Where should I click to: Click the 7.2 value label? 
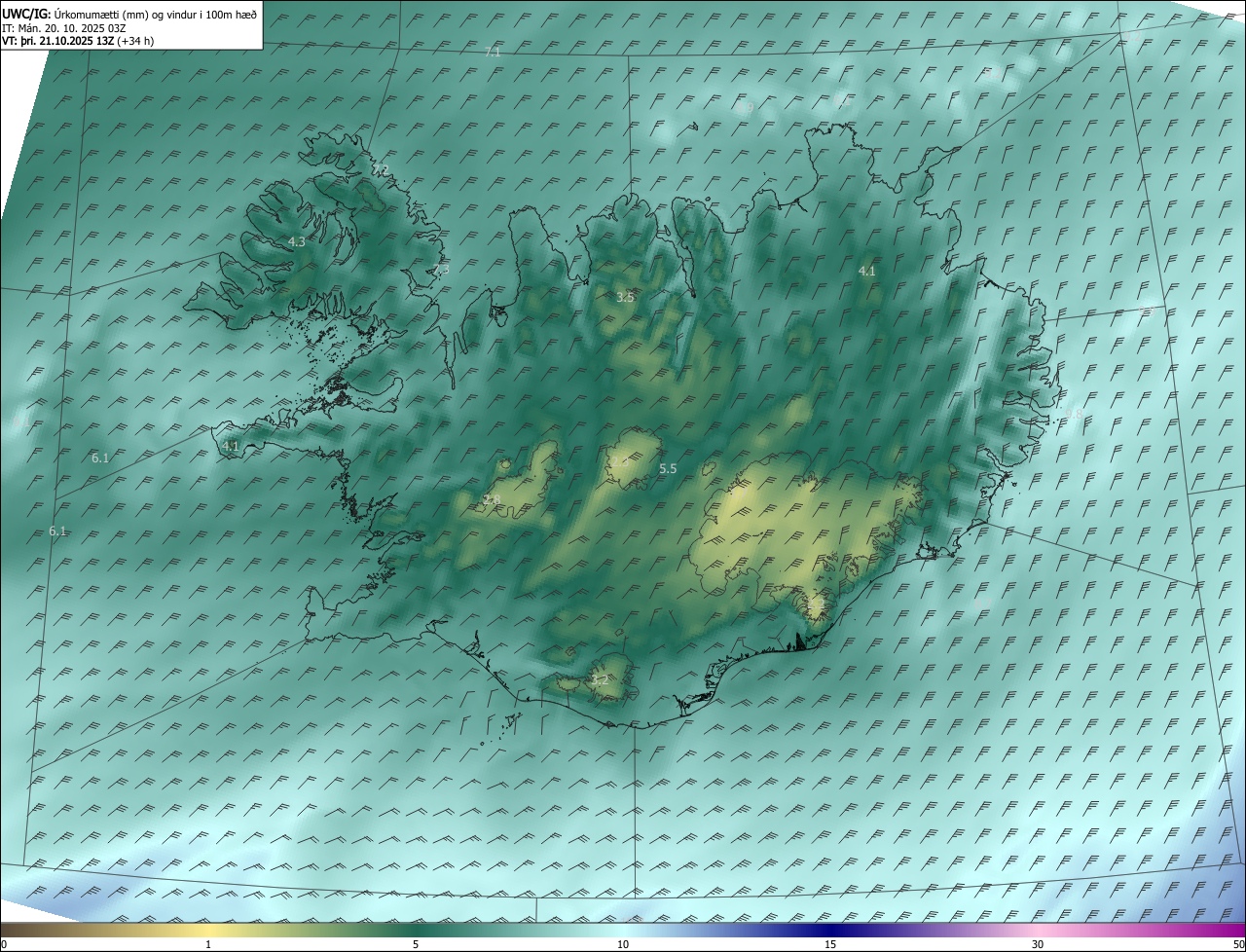tap(381, 170)
